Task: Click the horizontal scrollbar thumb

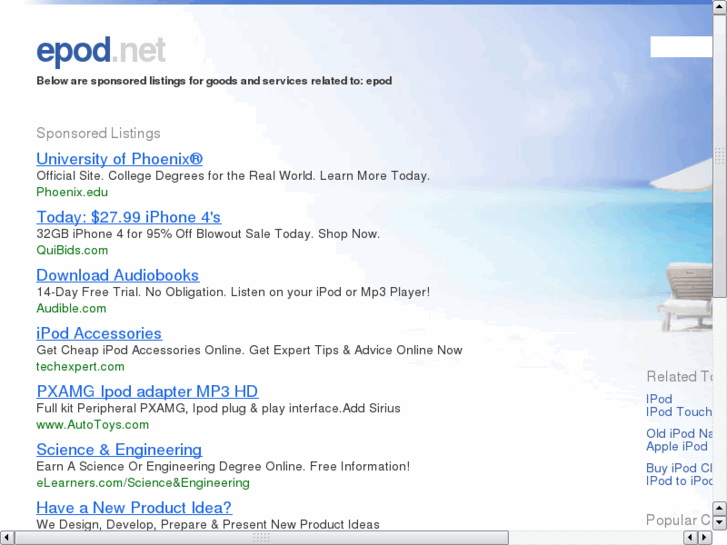Action: coord(261,538)
